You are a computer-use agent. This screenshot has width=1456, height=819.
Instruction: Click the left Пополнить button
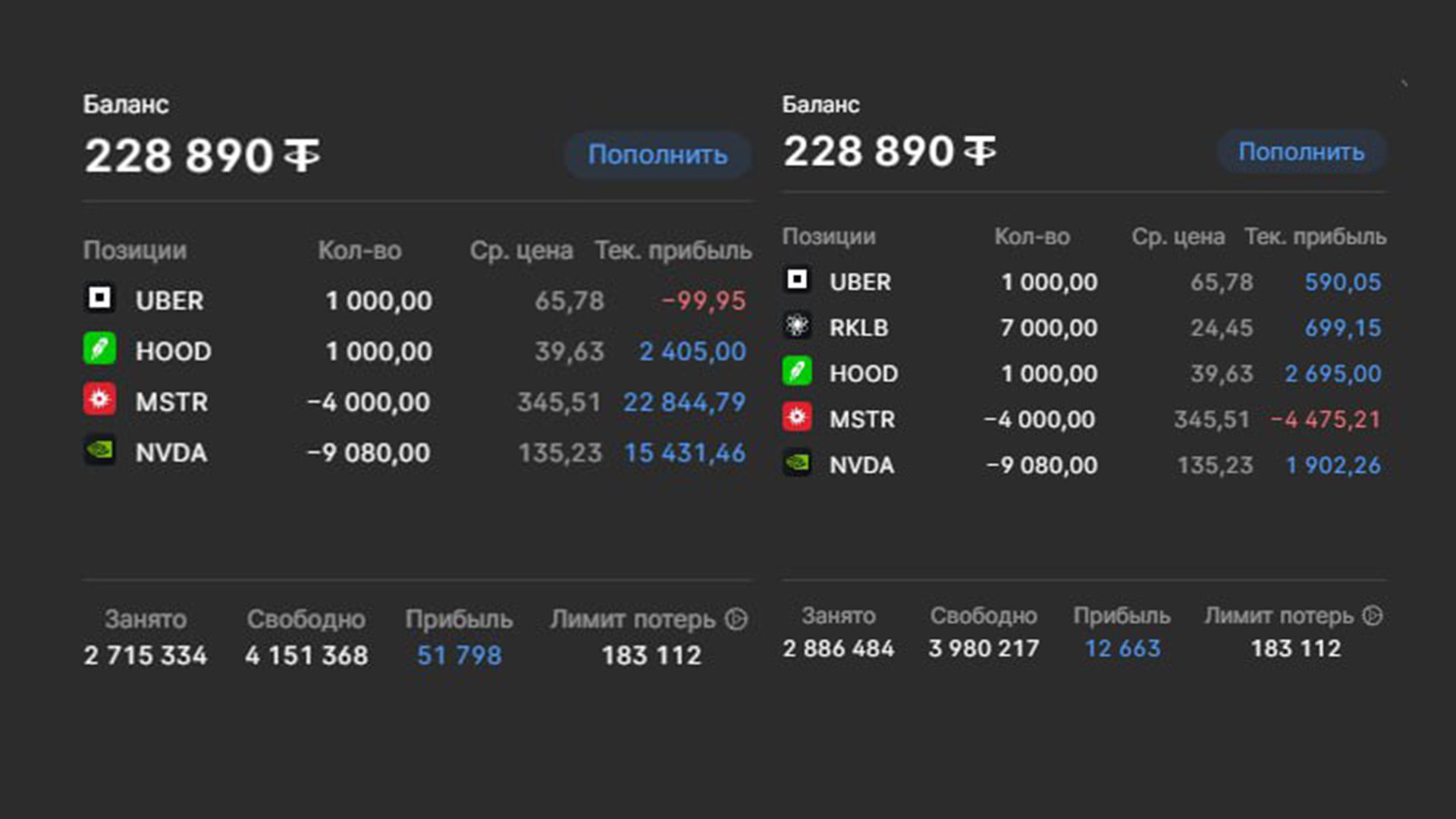(x=658, y=155)
